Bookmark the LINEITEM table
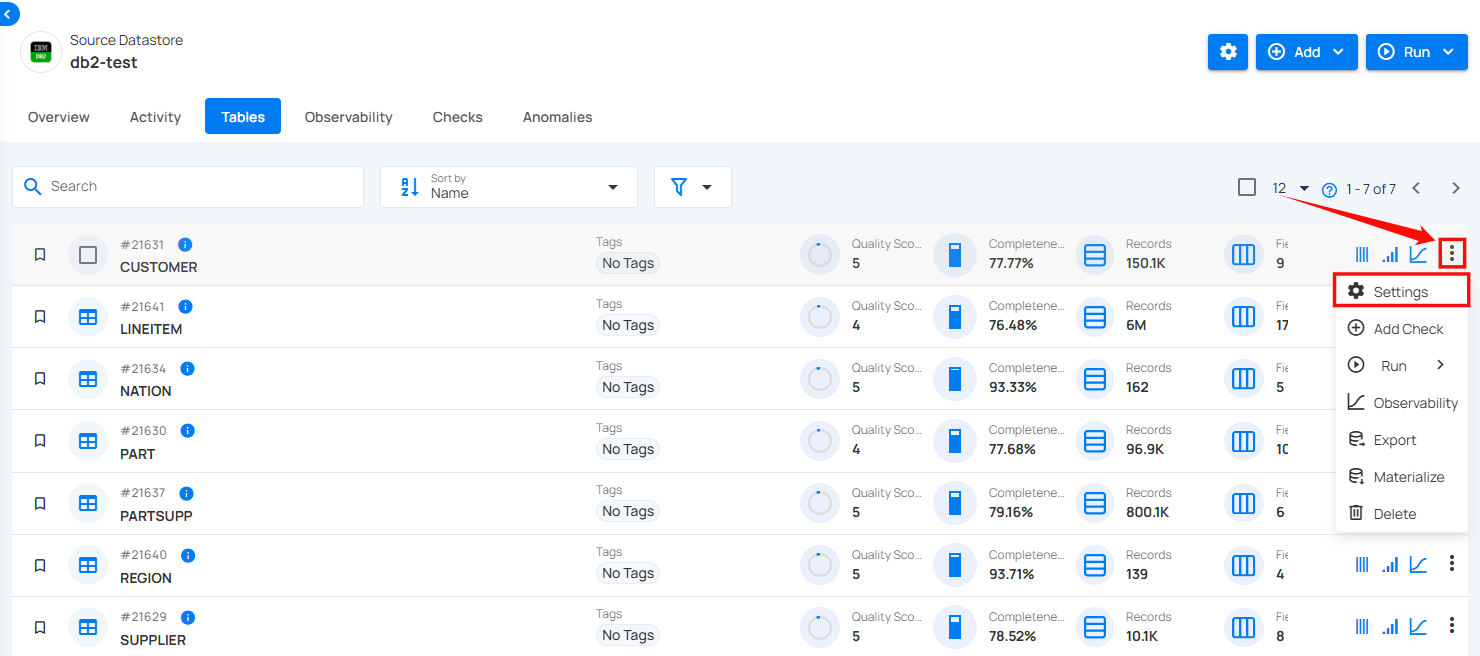The image size is (1480, 656). [x=40, y=317]
